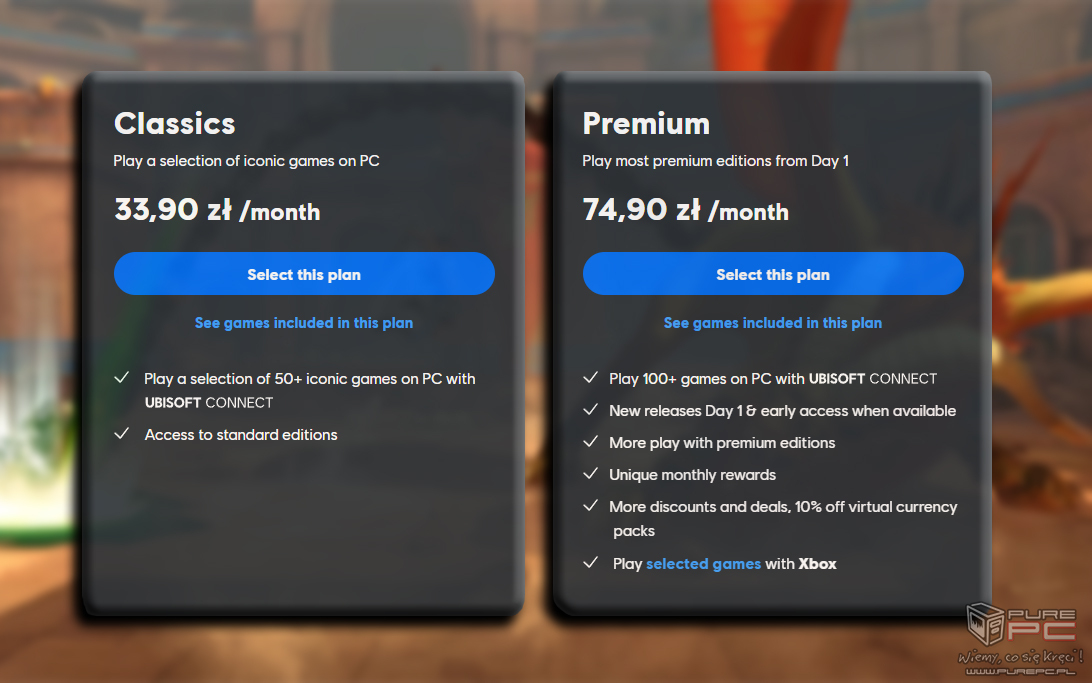Open See games included in Classics plan

click(x=304, y=323)
